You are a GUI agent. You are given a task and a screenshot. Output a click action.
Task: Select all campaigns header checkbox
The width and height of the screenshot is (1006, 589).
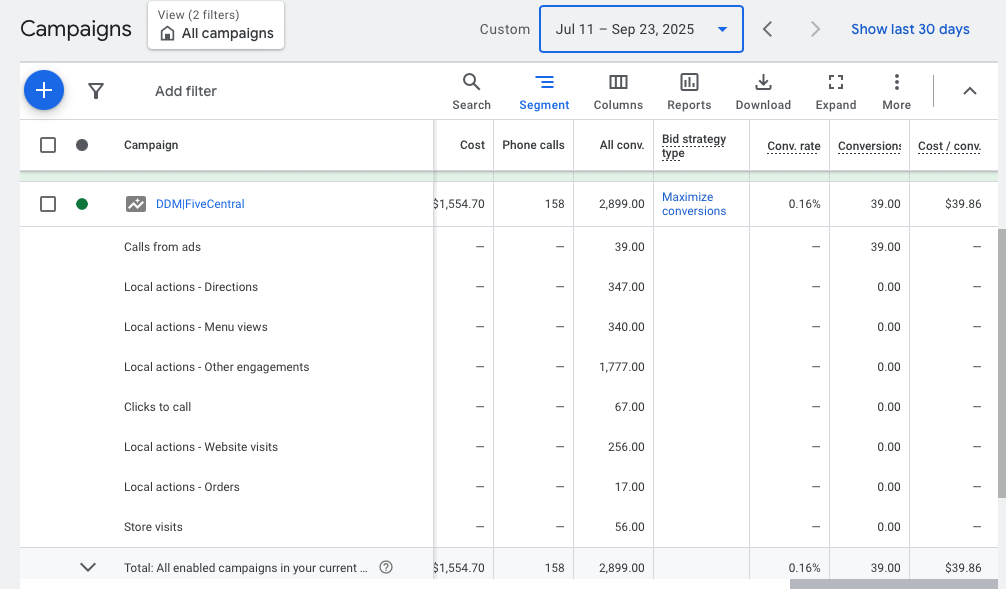tap(48, 145)
